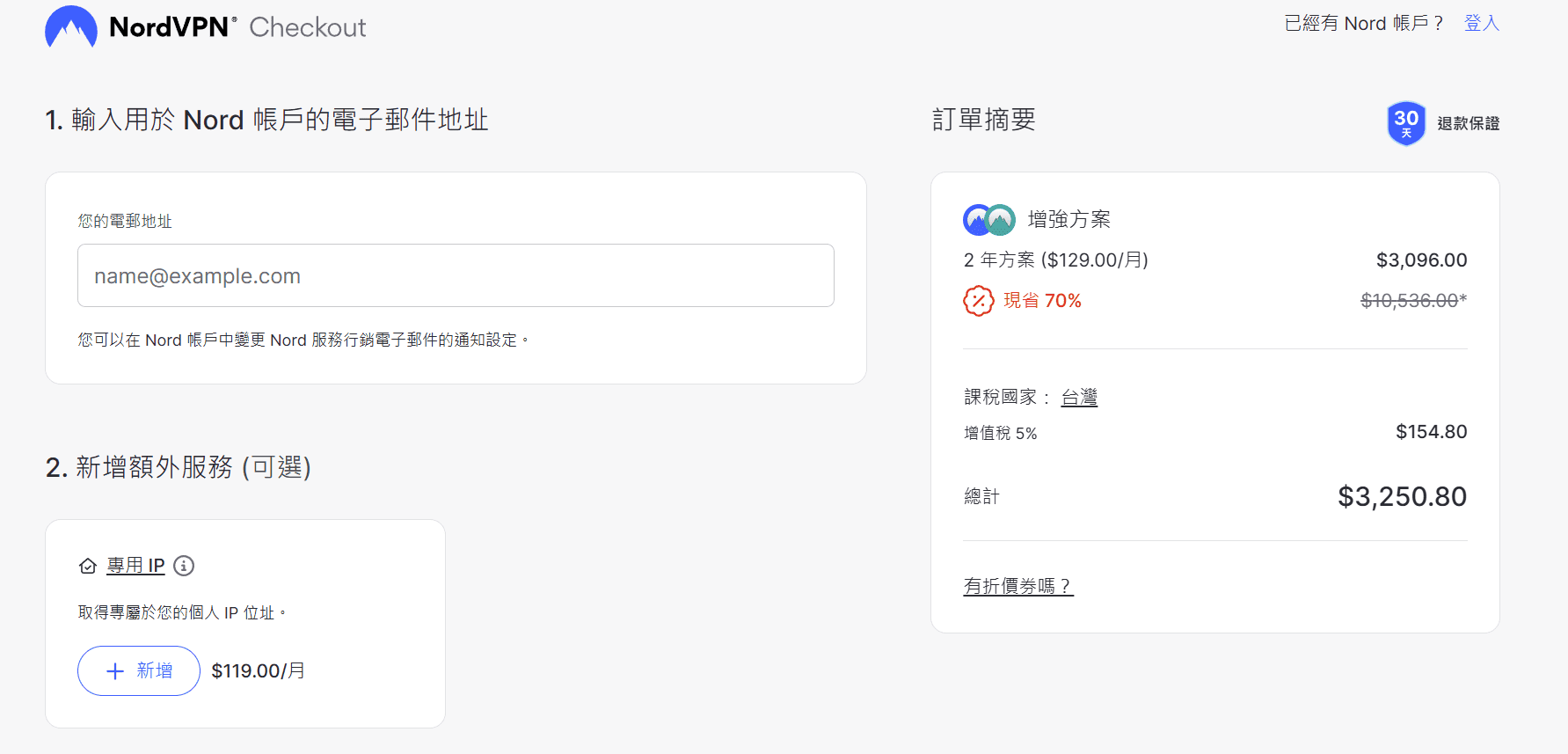Click the 現省 70% savings label
The image size is (1568, 754).
(x=1042, y=301)
